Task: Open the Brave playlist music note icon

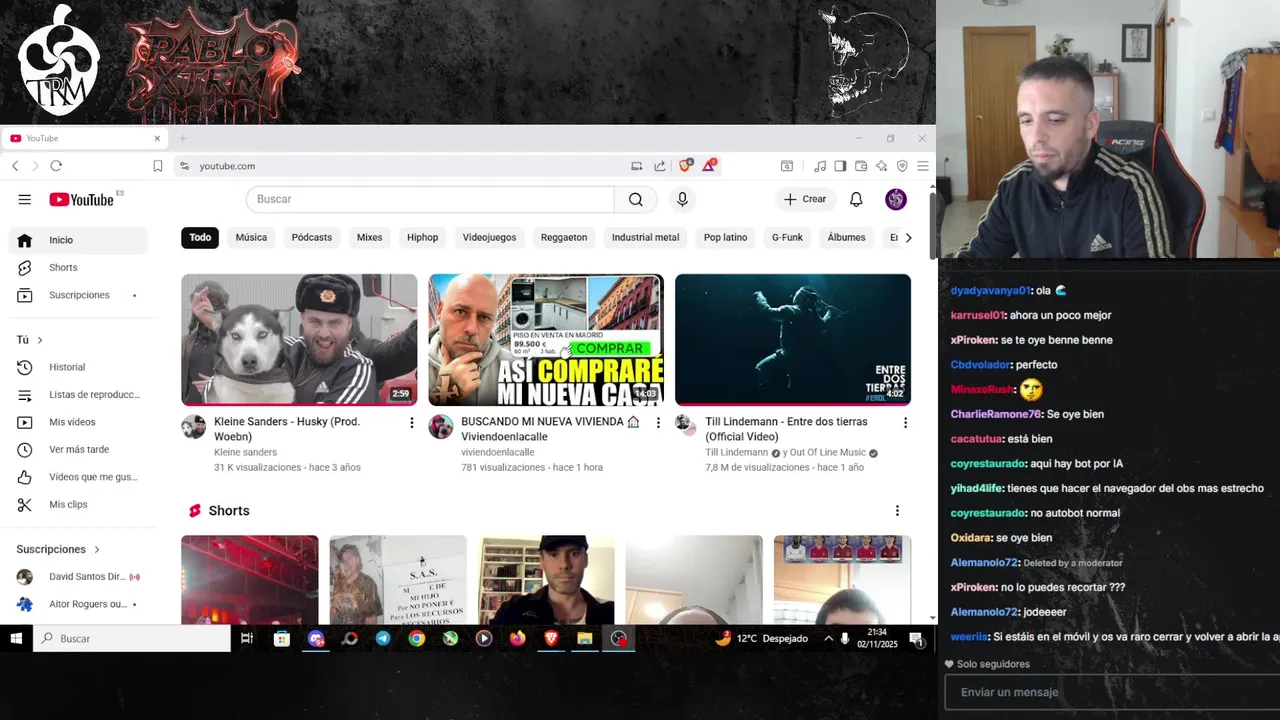Action: (x=820, y=166)
